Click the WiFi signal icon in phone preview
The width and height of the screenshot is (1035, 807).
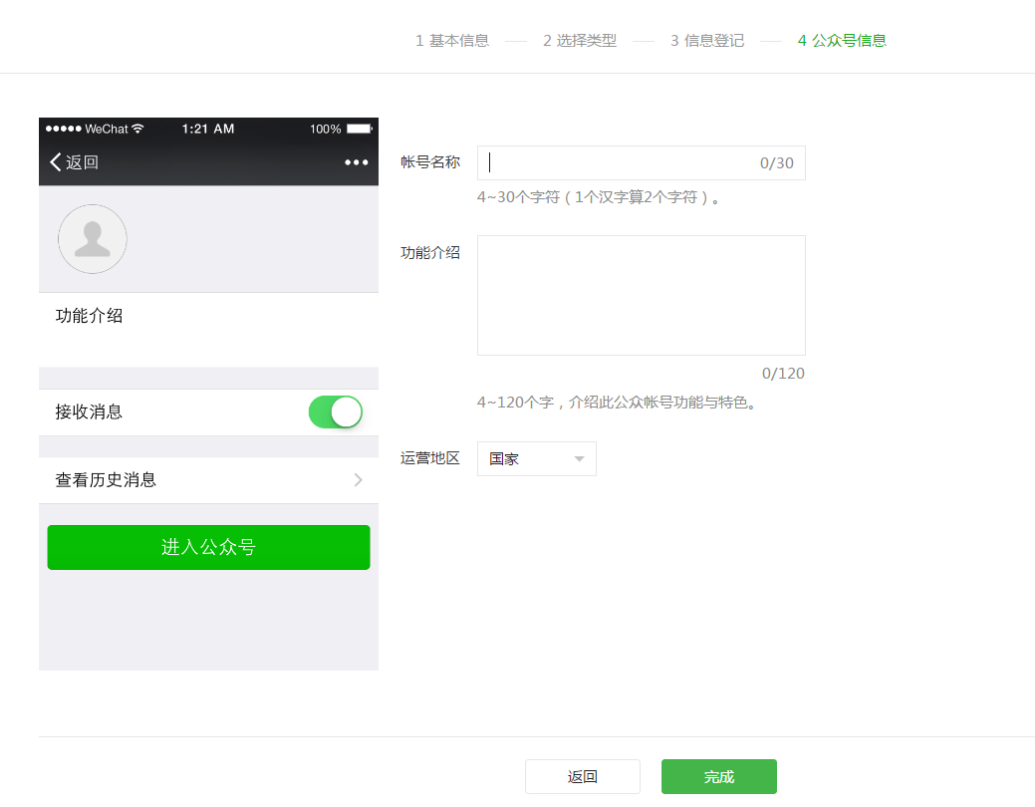point(138,129)
